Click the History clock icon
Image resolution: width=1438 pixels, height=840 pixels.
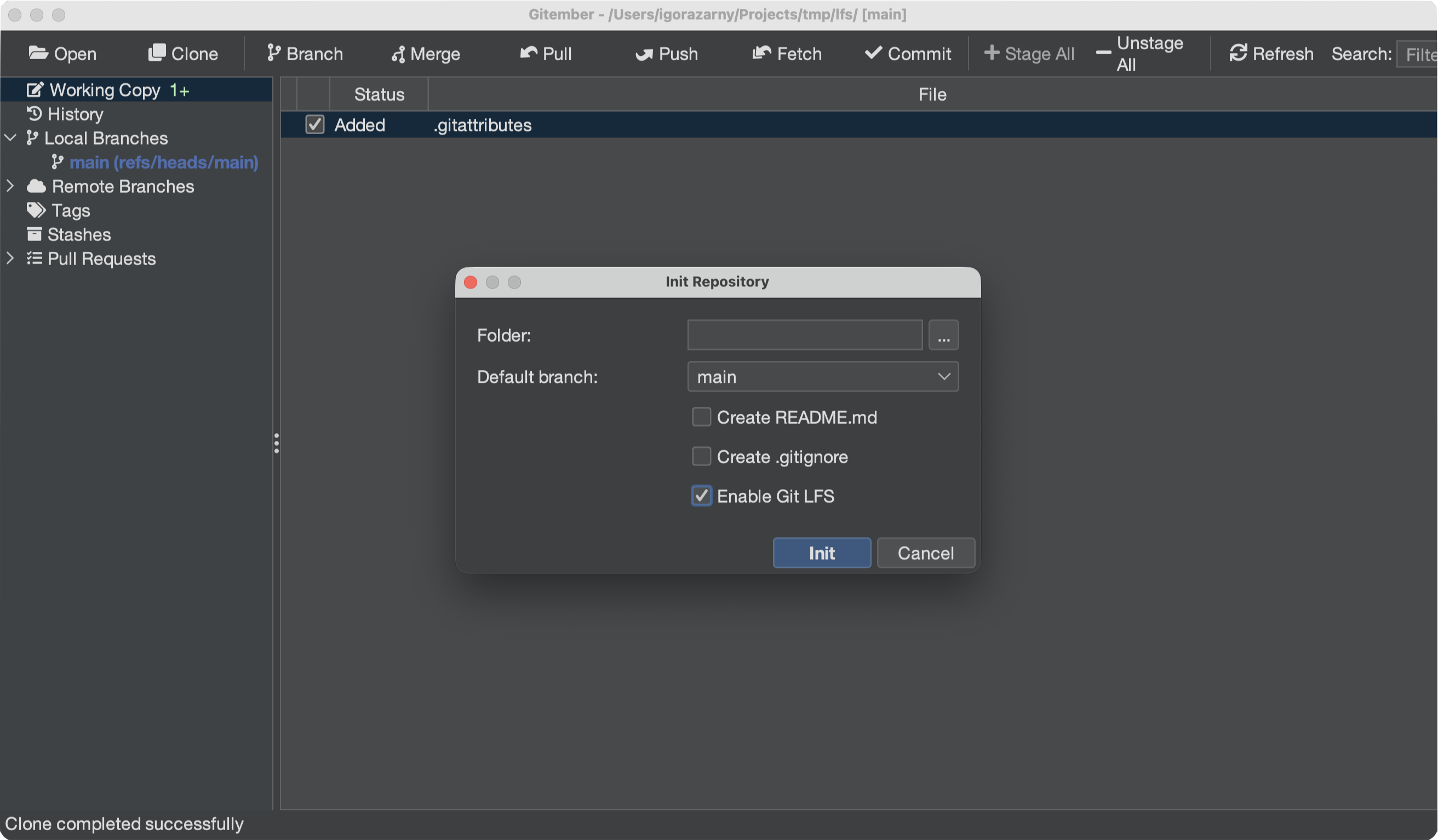(x=34, y=113)
